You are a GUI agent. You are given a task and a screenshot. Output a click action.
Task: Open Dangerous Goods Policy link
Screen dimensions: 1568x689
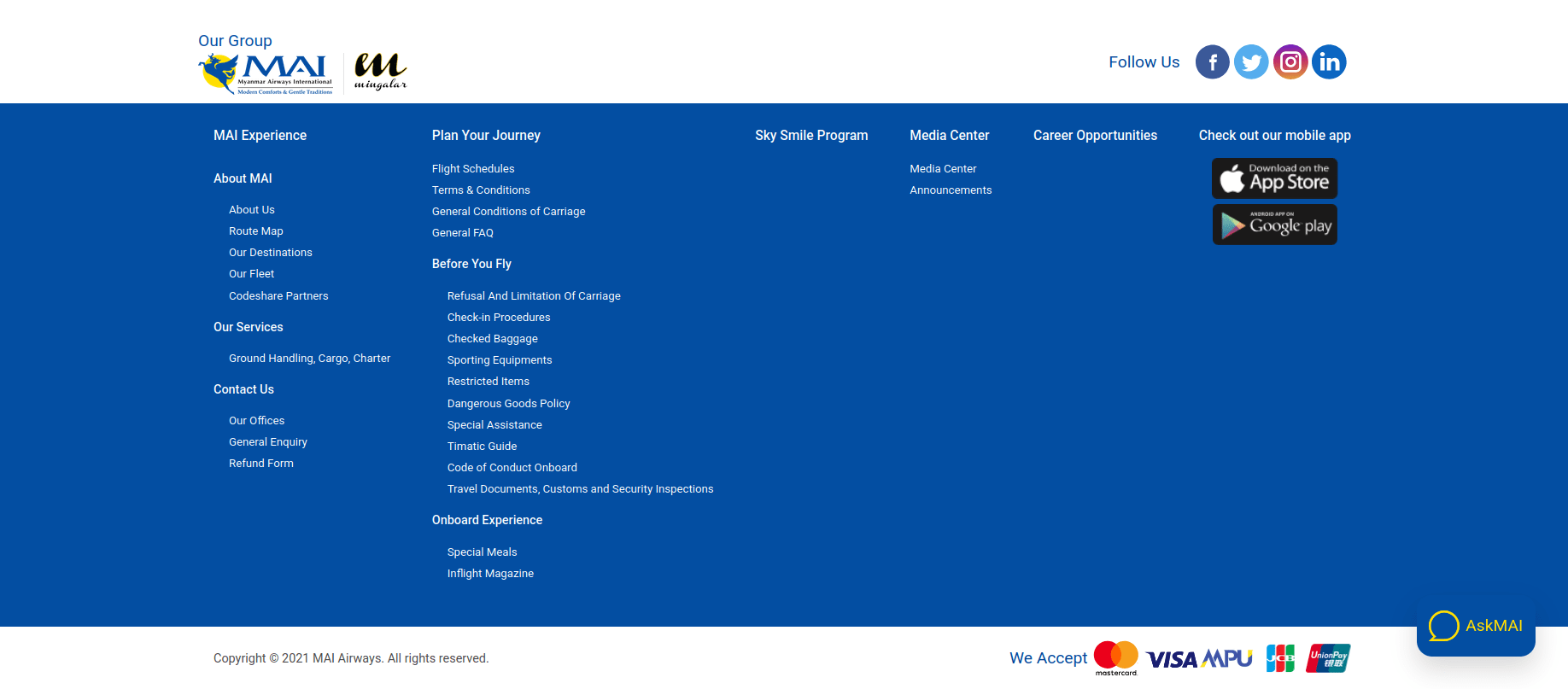[x=508, y=404]
